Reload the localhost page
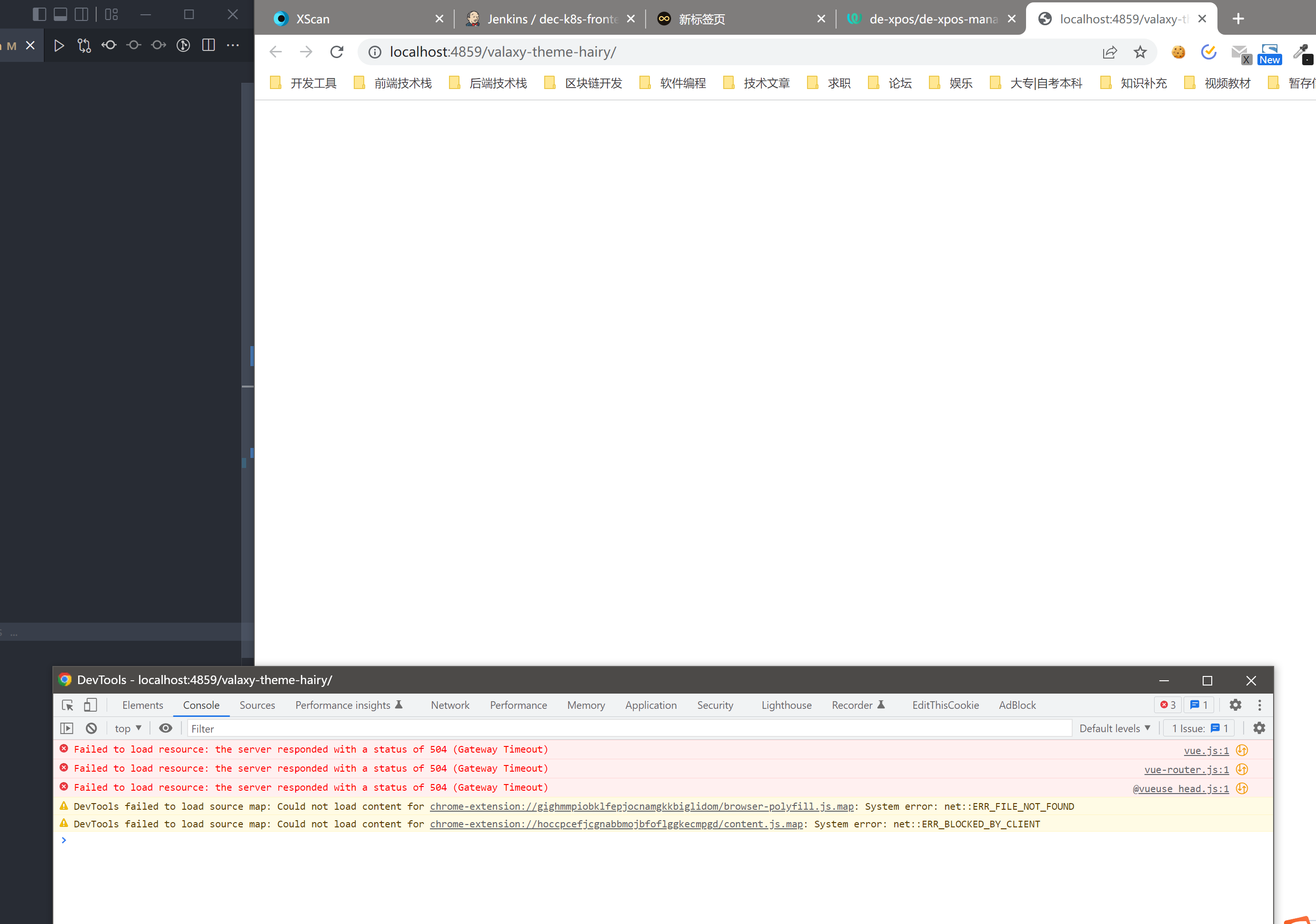Image resolution: width=1316 pixels, height=924 pixels. pos(337,51)
